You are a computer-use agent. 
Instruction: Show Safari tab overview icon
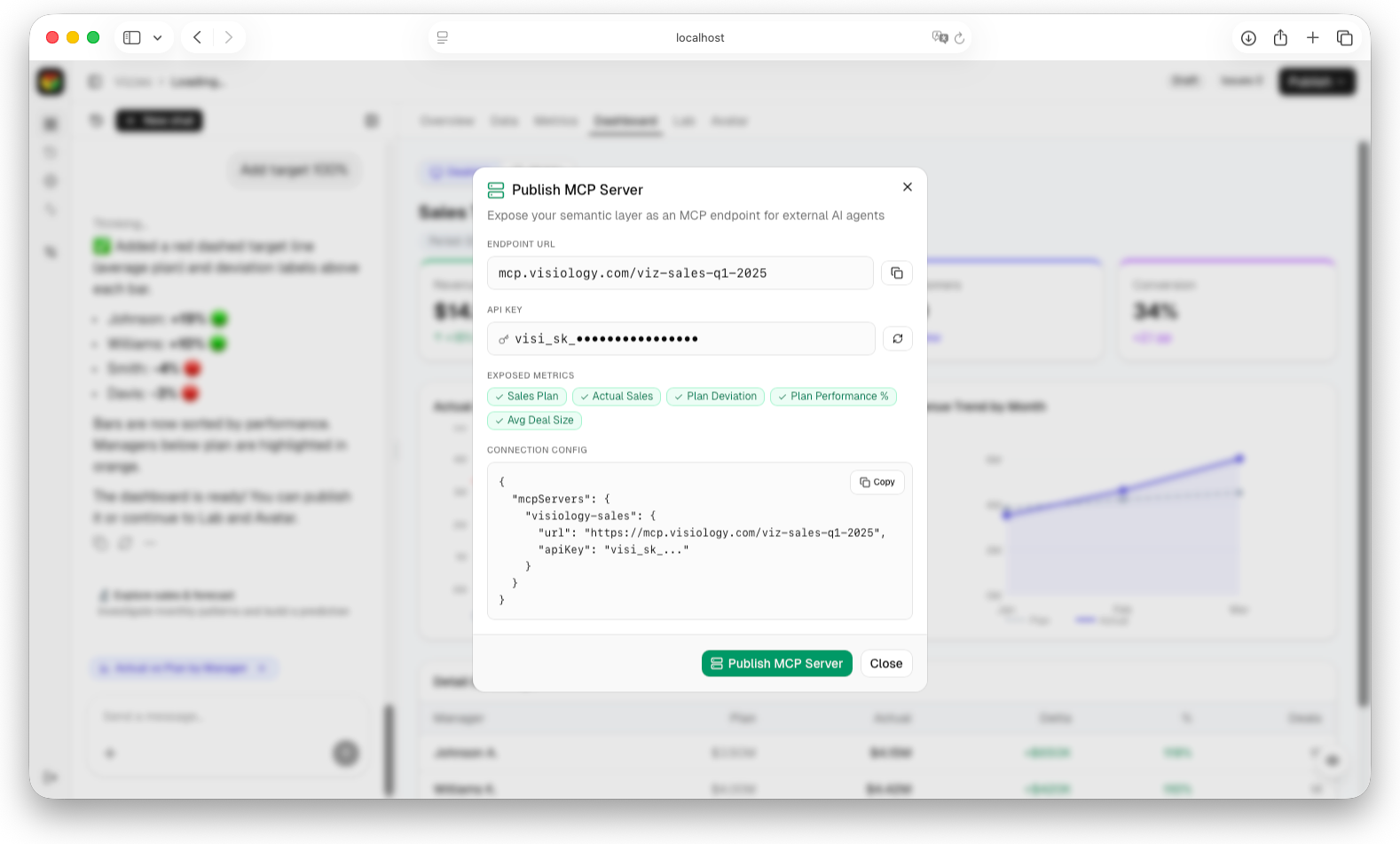click(x=1344, y=37)
